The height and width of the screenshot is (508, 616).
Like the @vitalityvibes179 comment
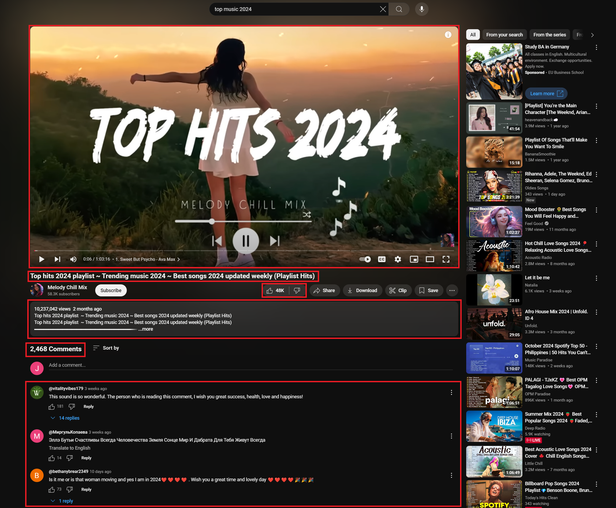point(51,407)
